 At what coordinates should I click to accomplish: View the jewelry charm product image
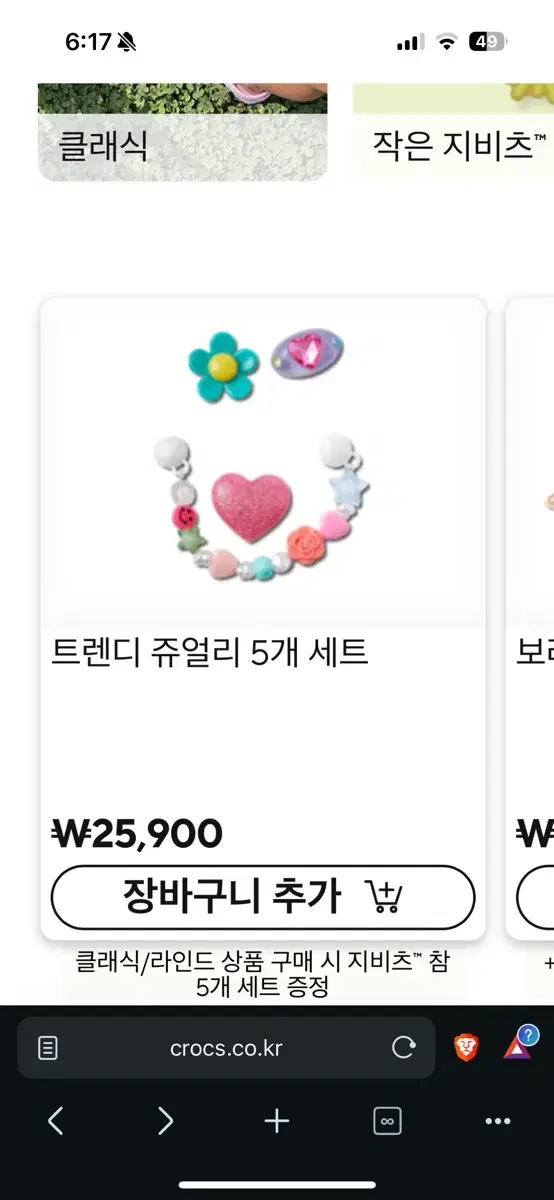click(x=263, y=463)
